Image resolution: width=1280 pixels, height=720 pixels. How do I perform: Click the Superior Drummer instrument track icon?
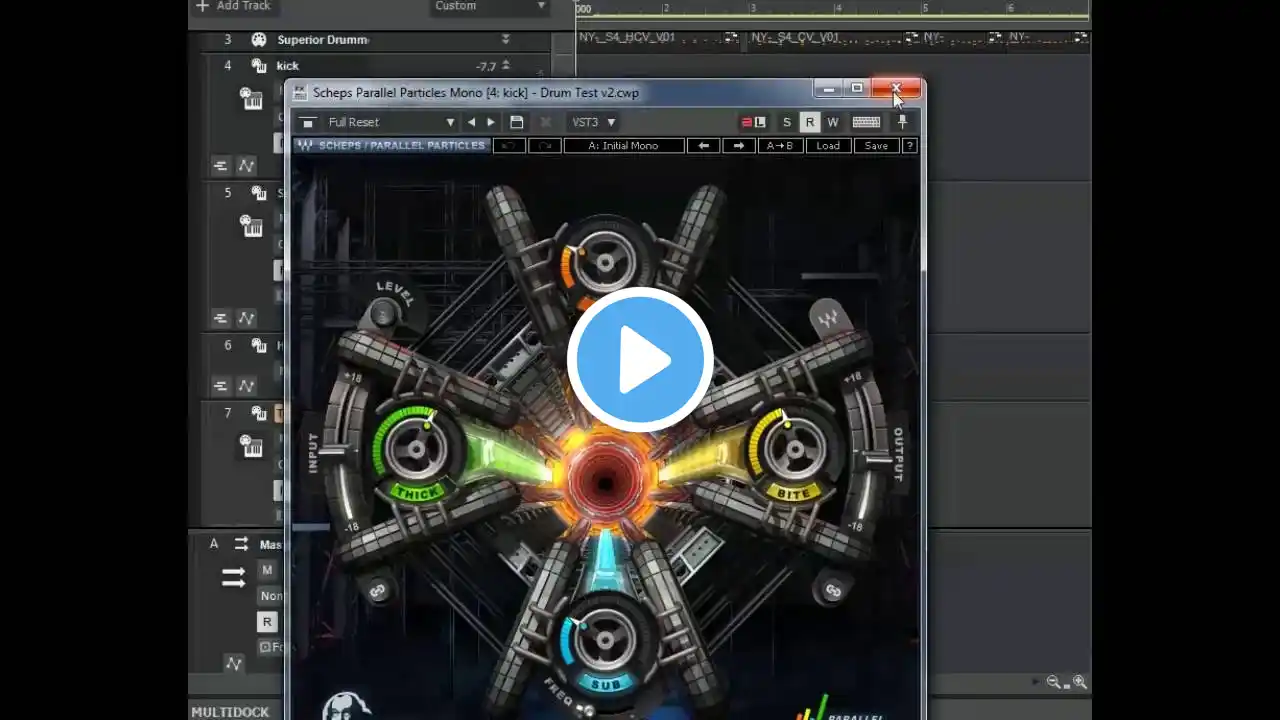pyautogui.click(x=259, y=40)
